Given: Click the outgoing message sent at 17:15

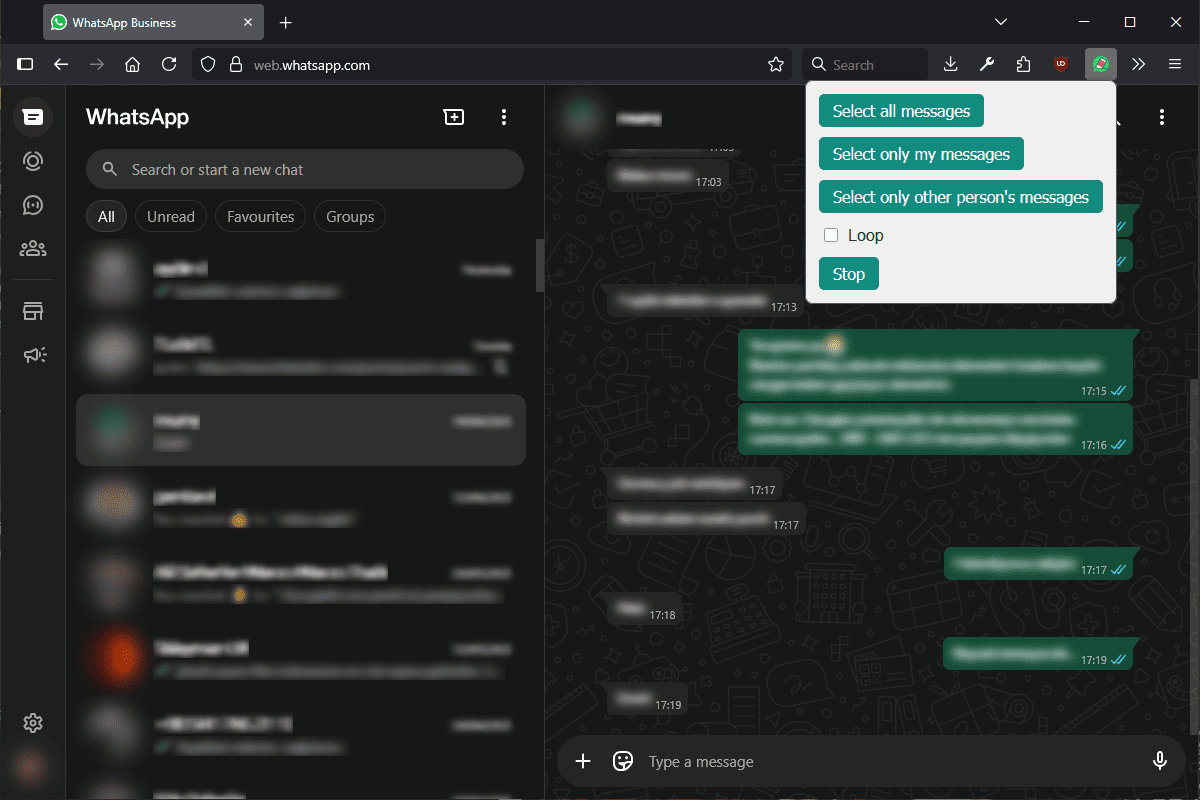Looking at the screenshot, I should [x=935, y=364].
